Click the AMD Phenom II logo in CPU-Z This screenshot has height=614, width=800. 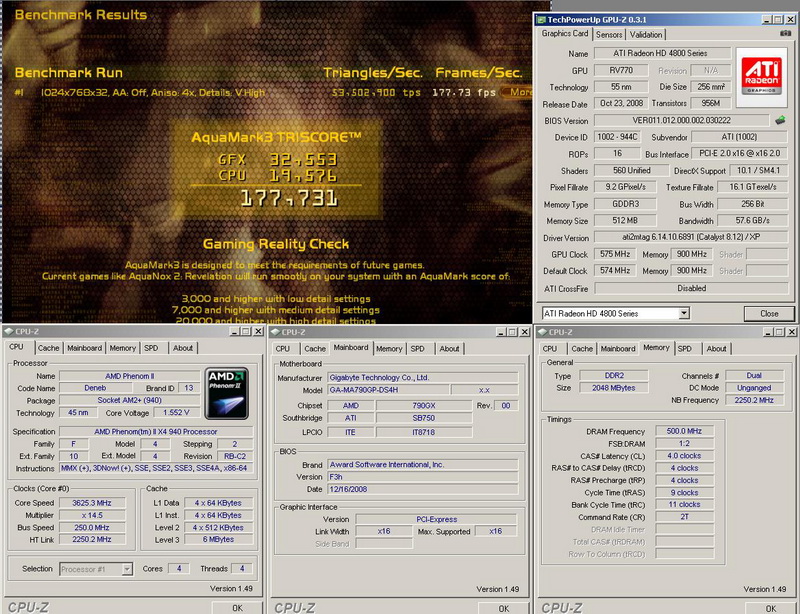click(x=227, y=393)
